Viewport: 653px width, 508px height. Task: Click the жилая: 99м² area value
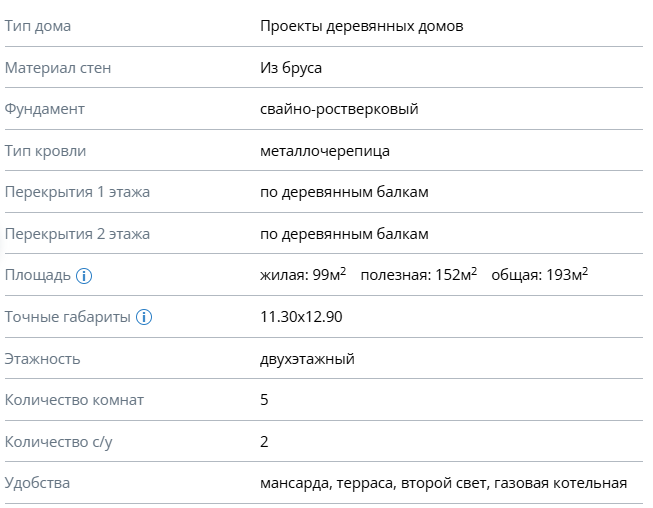click(302, 275)
